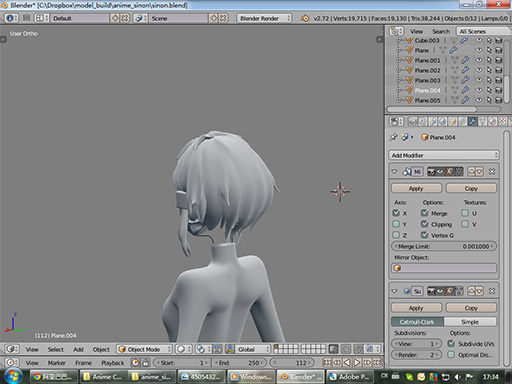The image size is (512, 384).
Task: Click the End frame 250 field
Action: point(239,362)
